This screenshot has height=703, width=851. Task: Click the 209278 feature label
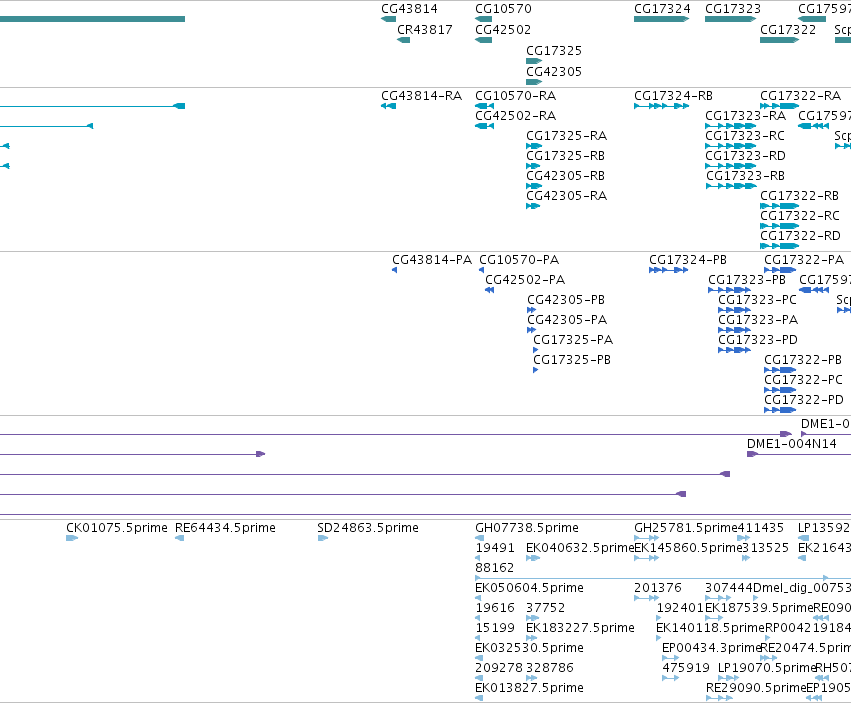pyautogui.click(x=499, y=668)
